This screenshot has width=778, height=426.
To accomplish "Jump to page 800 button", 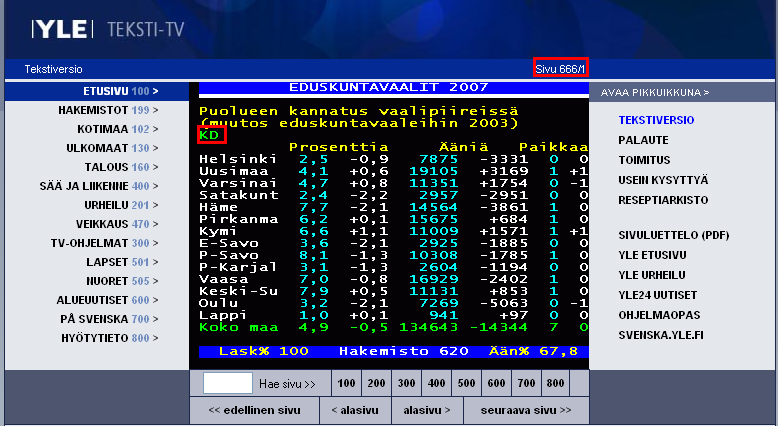I will [x=556, y=383].
